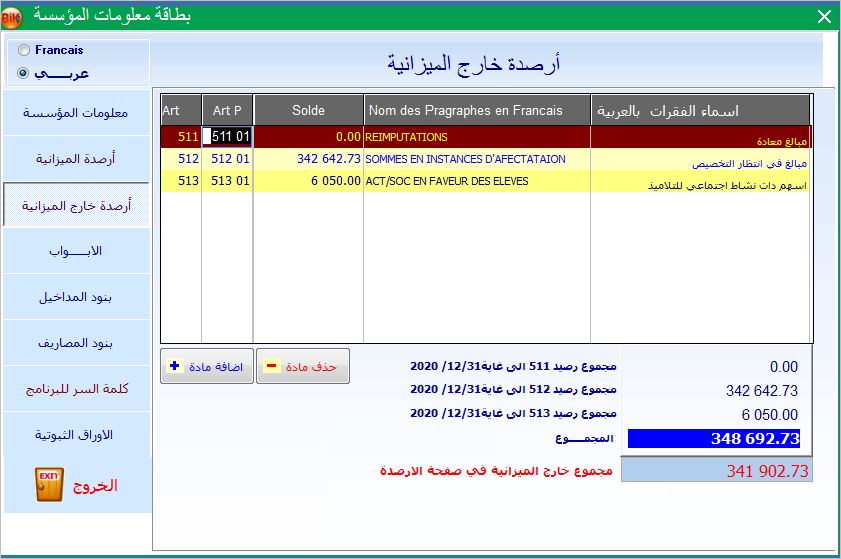Open بنود المصاريف in the sidebar
841x559 pixels.
pos(76,343)
